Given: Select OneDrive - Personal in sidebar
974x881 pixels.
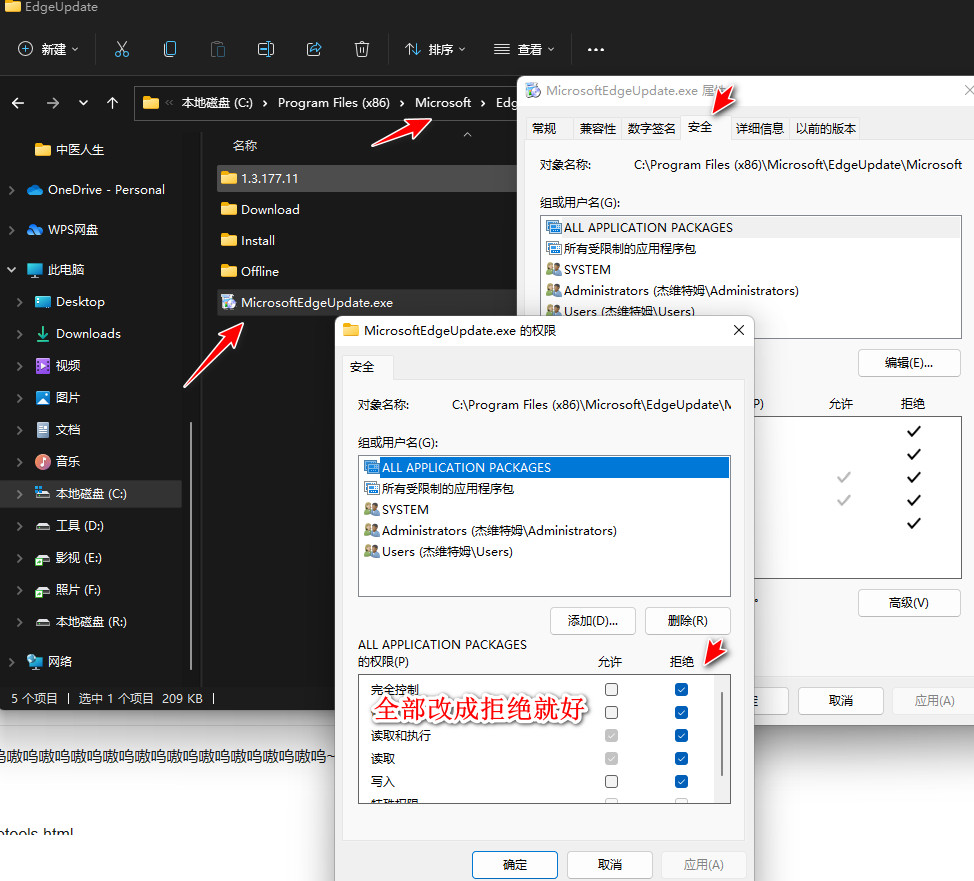Looking at the screenshot, I should point(96,189).
